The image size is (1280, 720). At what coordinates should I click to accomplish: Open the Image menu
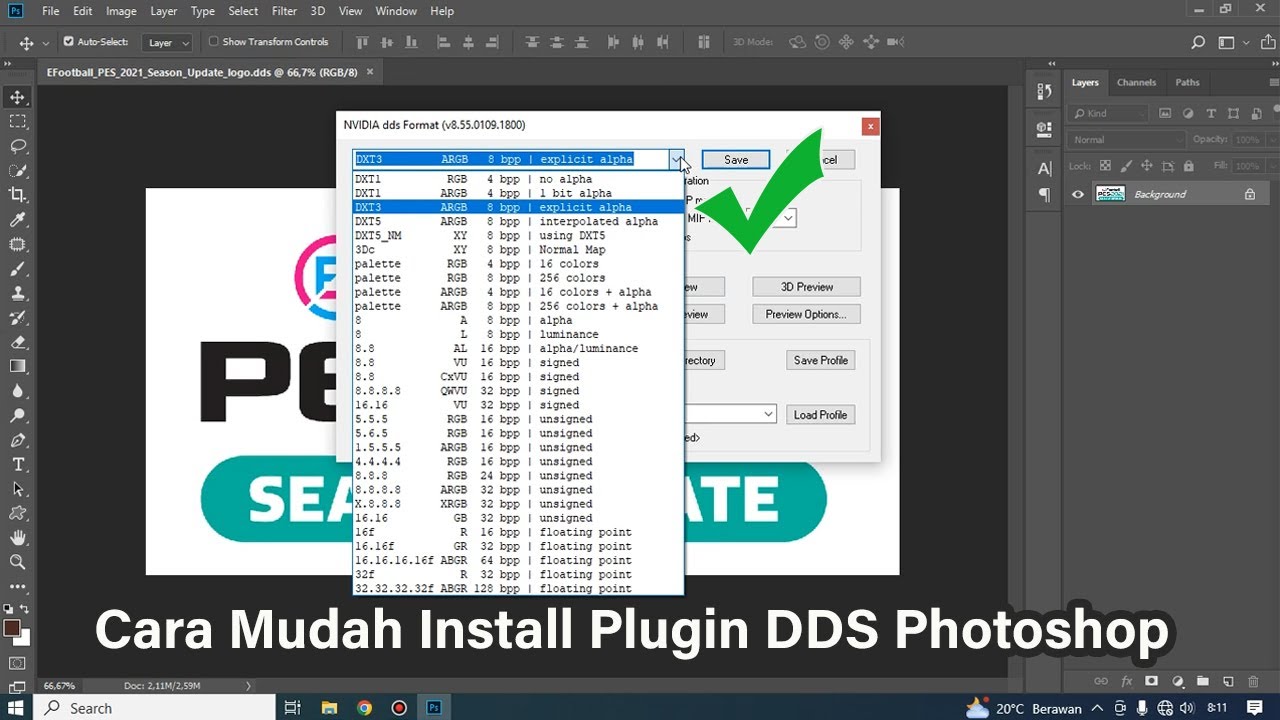[121, 11]
